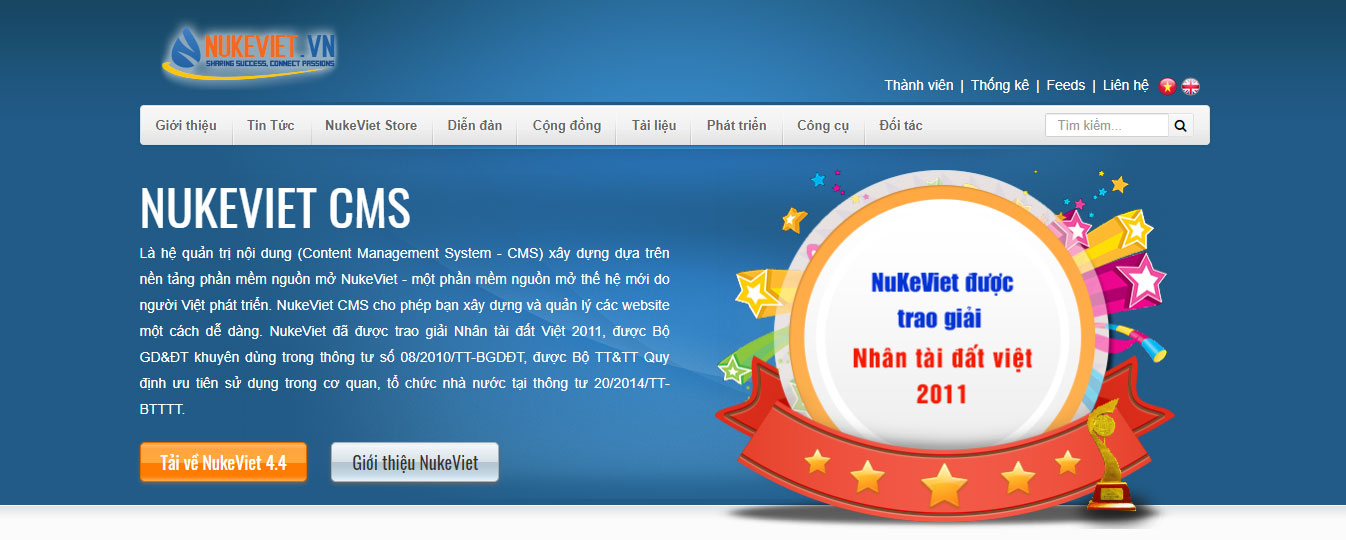
Task: Click the Thành viên link
Action: [919, 85]
